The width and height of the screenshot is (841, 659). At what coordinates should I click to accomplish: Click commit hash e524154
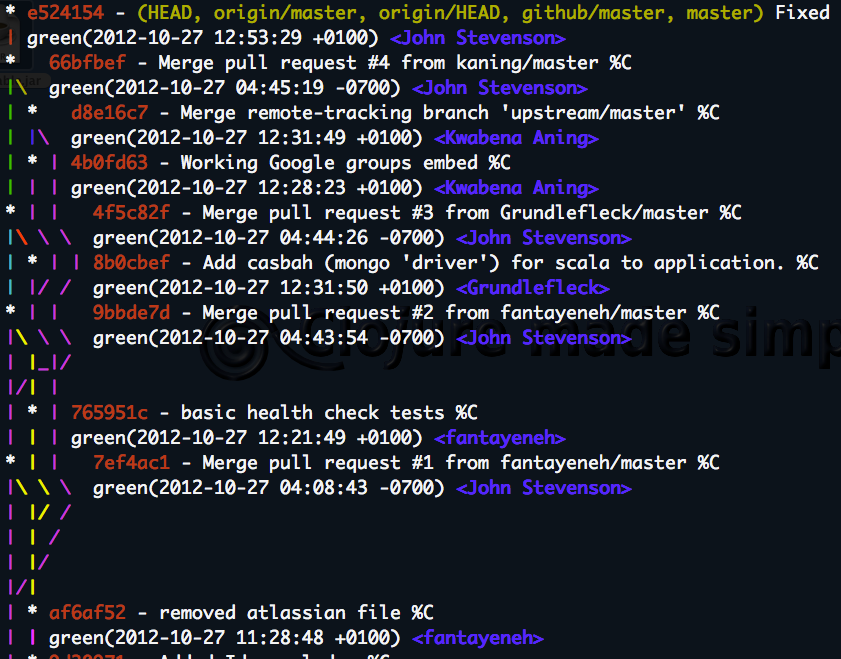(x=65, y=12)
